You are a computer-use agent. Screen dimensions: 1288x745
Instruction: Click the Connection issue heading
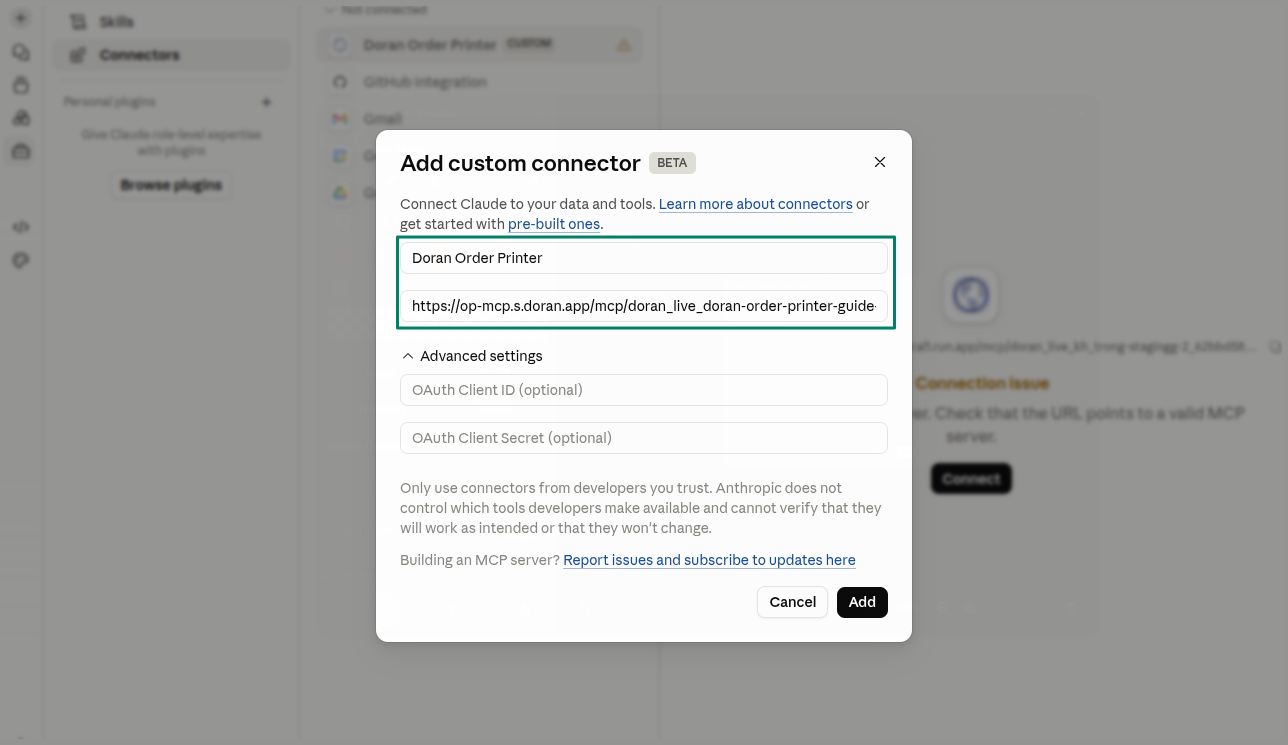982,383
